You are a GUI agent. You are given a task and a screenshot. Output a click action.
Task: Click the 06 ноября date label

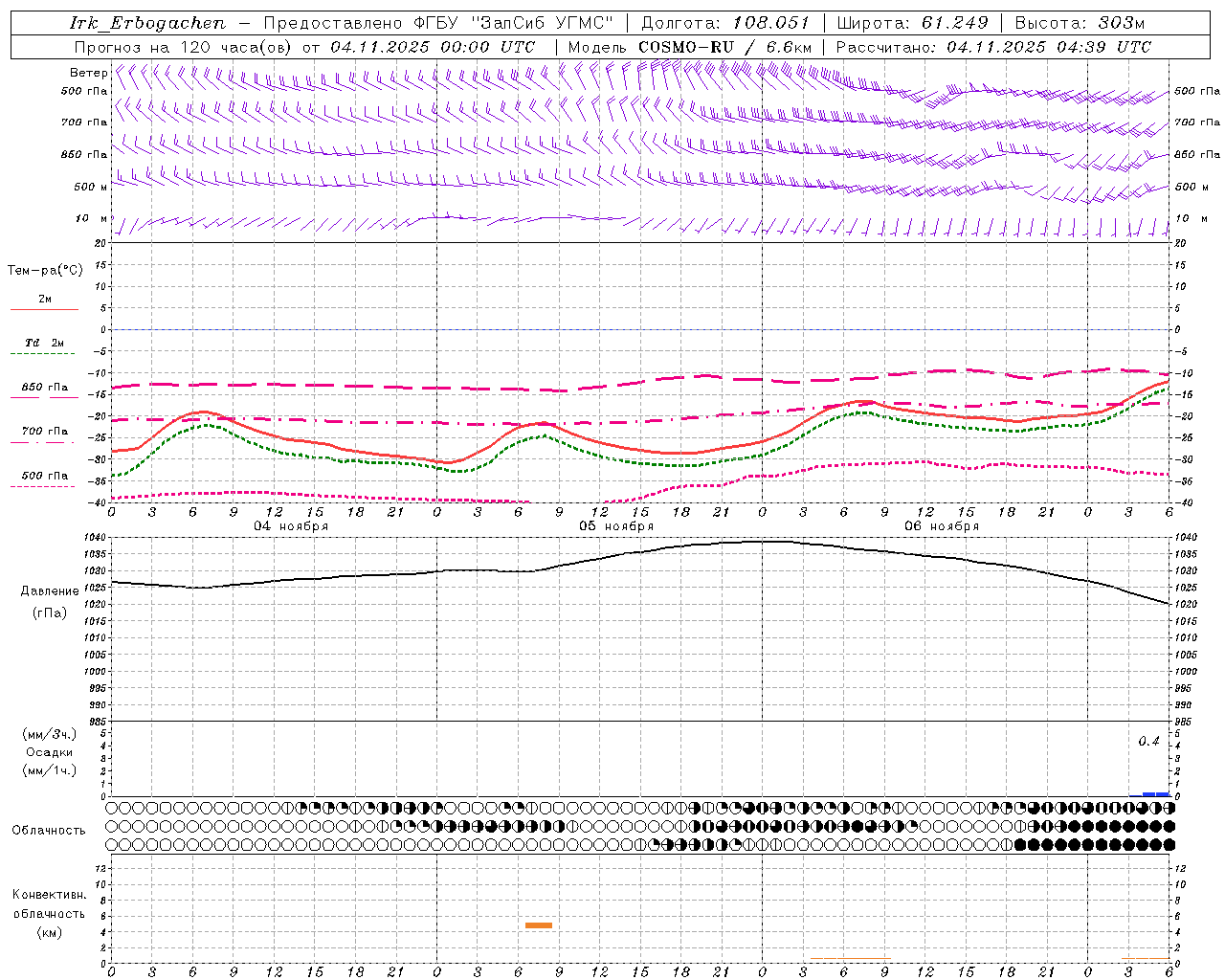pos(942,526)
